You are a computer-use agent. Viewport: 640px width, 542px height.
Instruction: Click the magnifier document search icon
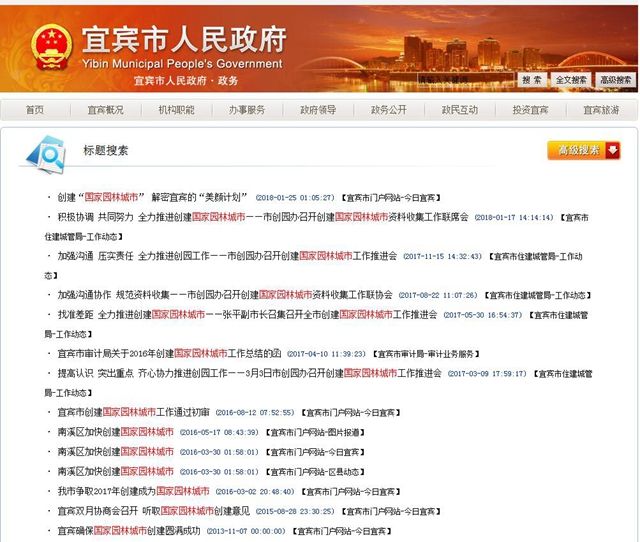(x=46, y=154)
